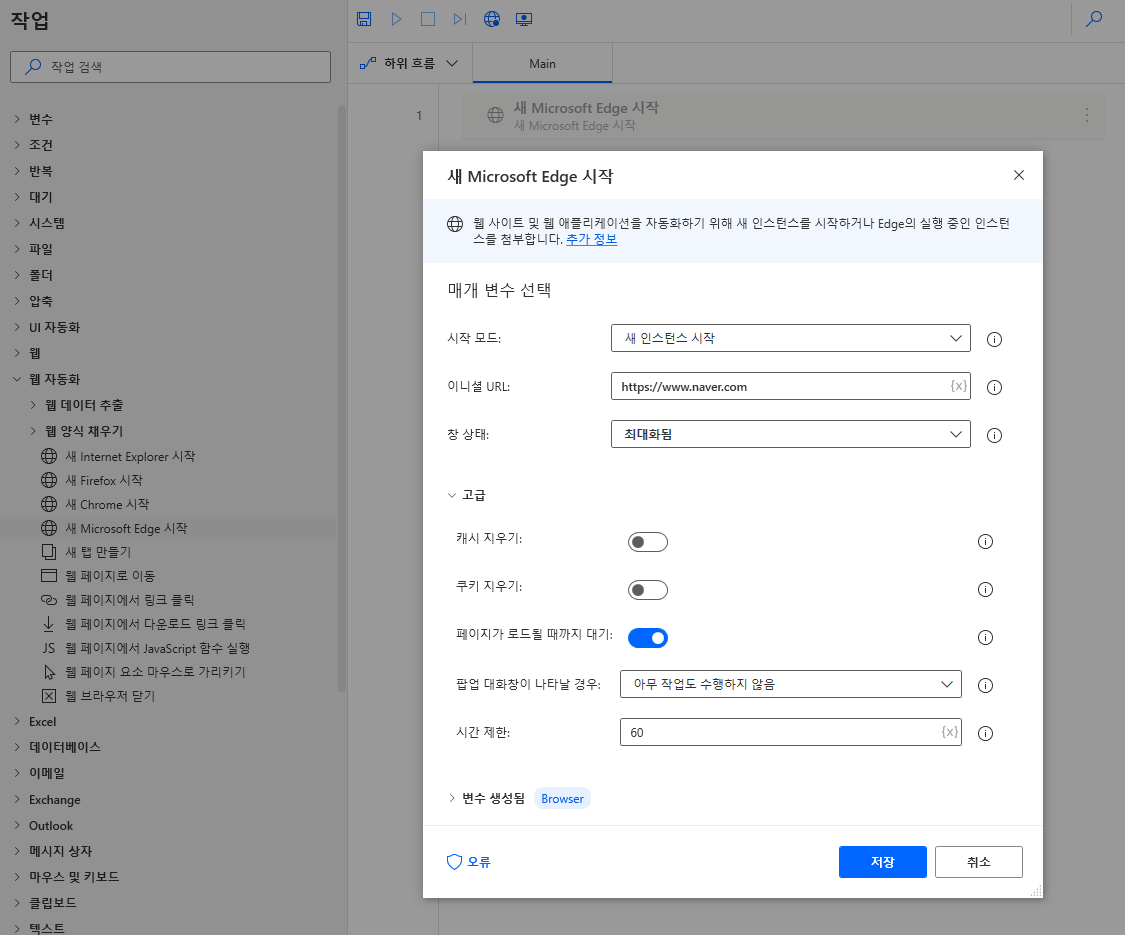Viewport: 1125px width, 935px height.
Task: Click info icon for 쿠키 지우기
Action: [985, 590]
